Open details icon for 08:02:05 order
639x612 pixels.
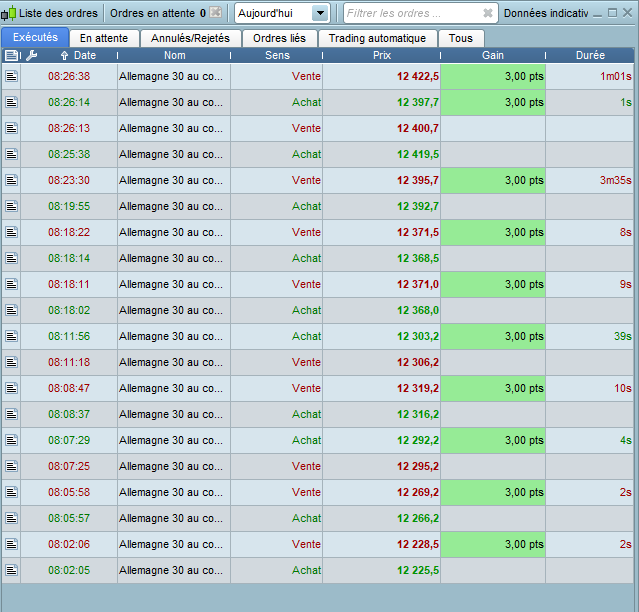pyautogui.click(x=11, y=570)
